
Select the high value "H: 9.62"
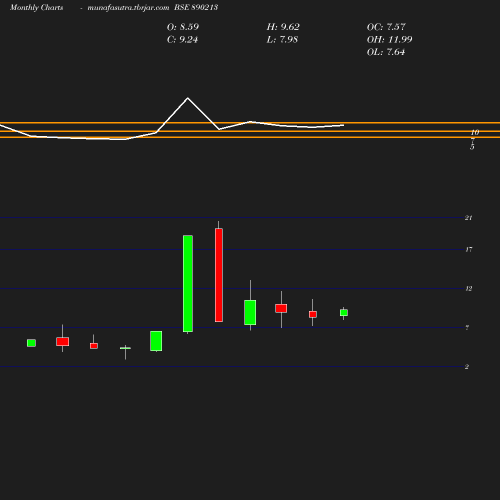pyautogui.click(x=283, y=27)
